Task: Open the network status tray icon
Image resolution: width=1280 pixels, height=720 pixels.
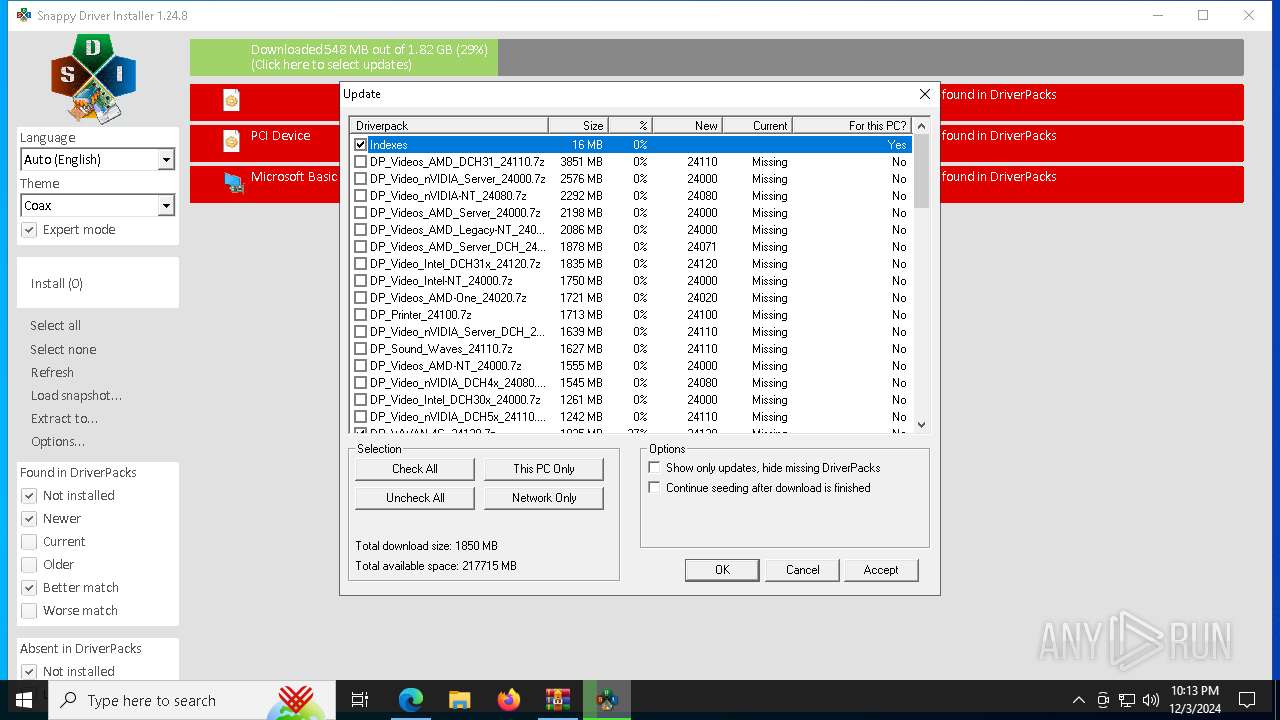Action: pos(1127,700)
